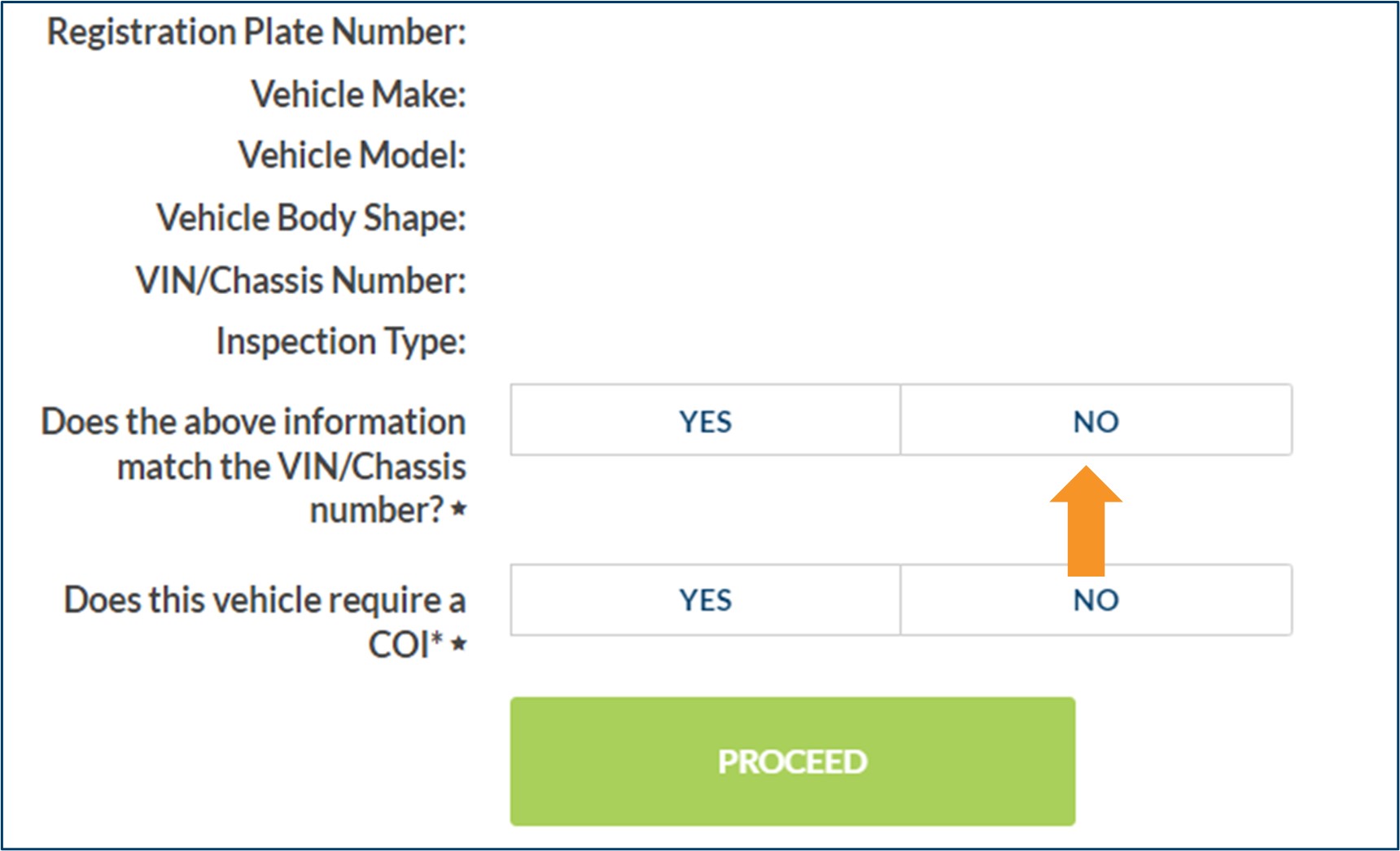
Task: Click the Vehicle Model label
Action: (x=352, y=155)
